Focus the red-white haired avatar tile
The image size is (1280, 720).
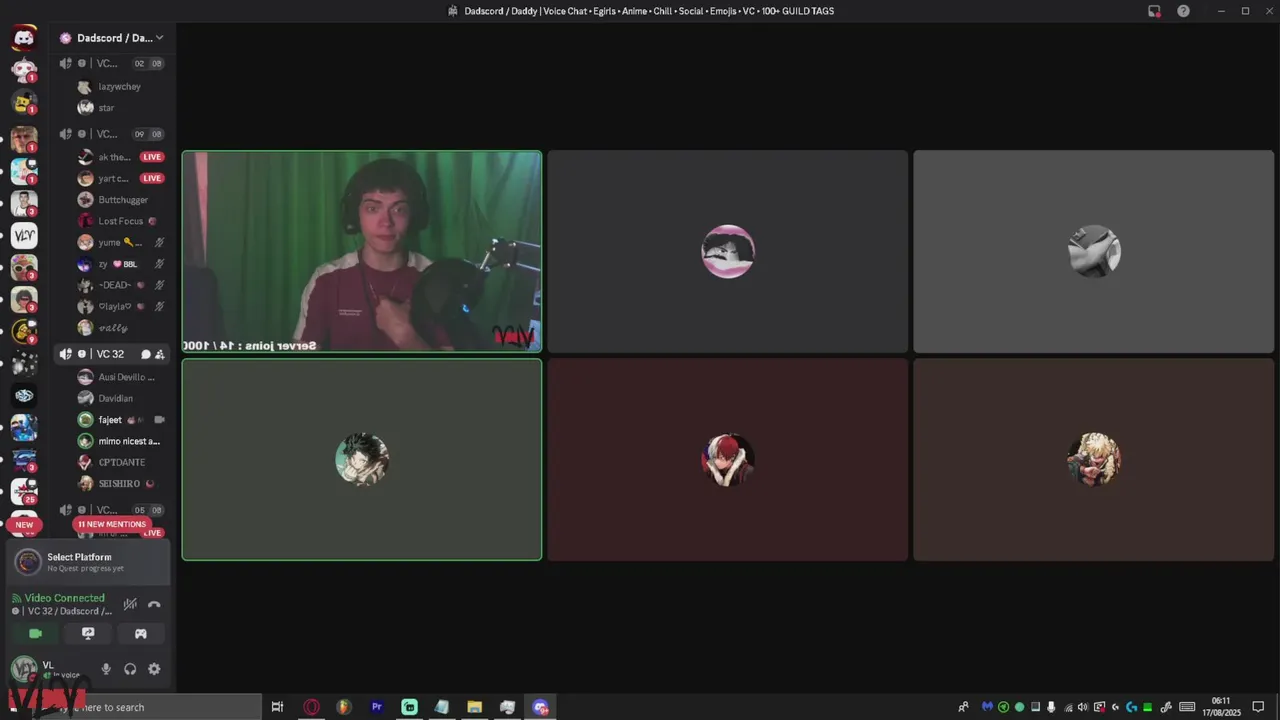coord(728,460)
